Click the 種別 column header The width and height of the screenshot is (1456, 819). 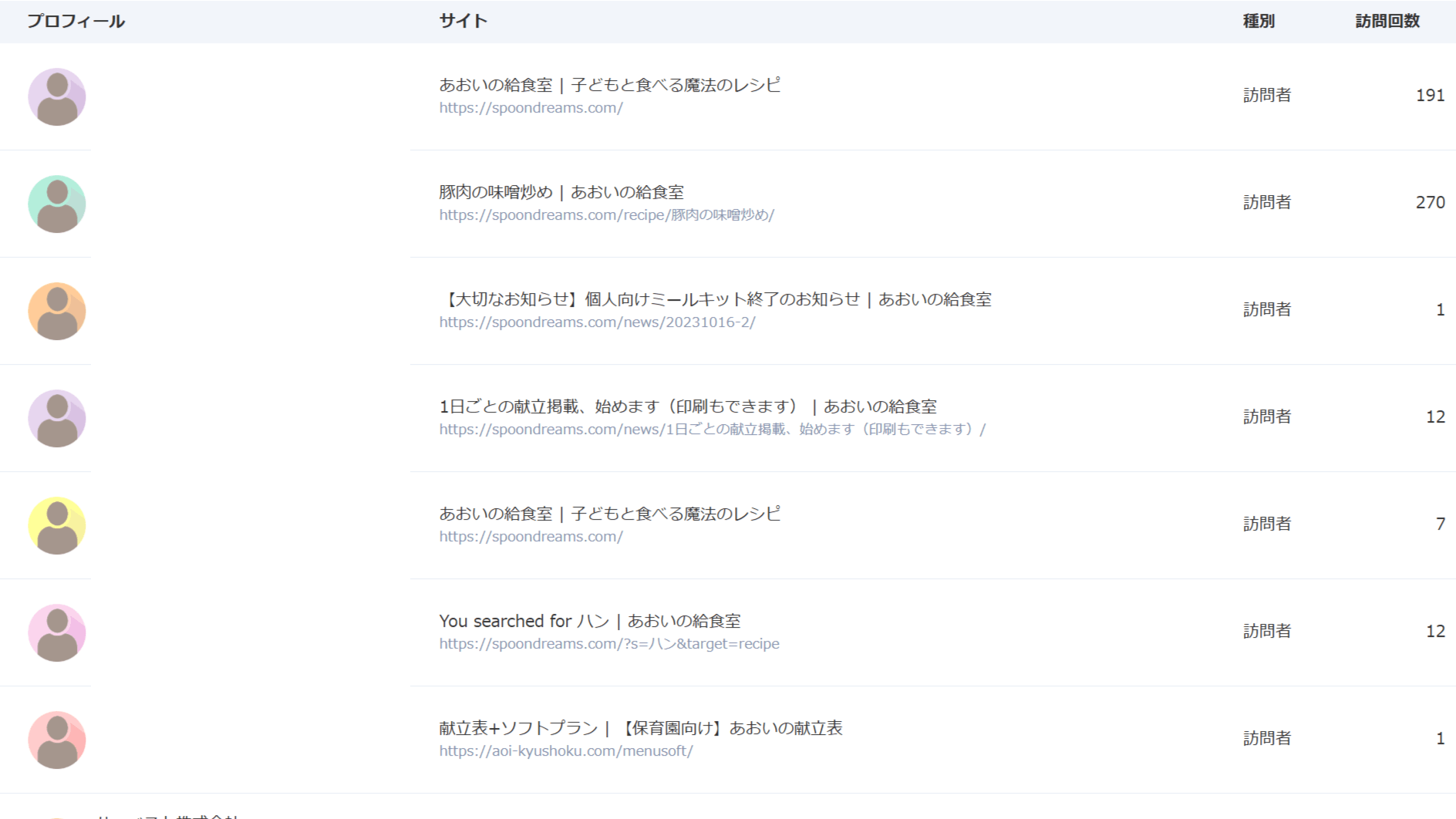coord(1259,21)
